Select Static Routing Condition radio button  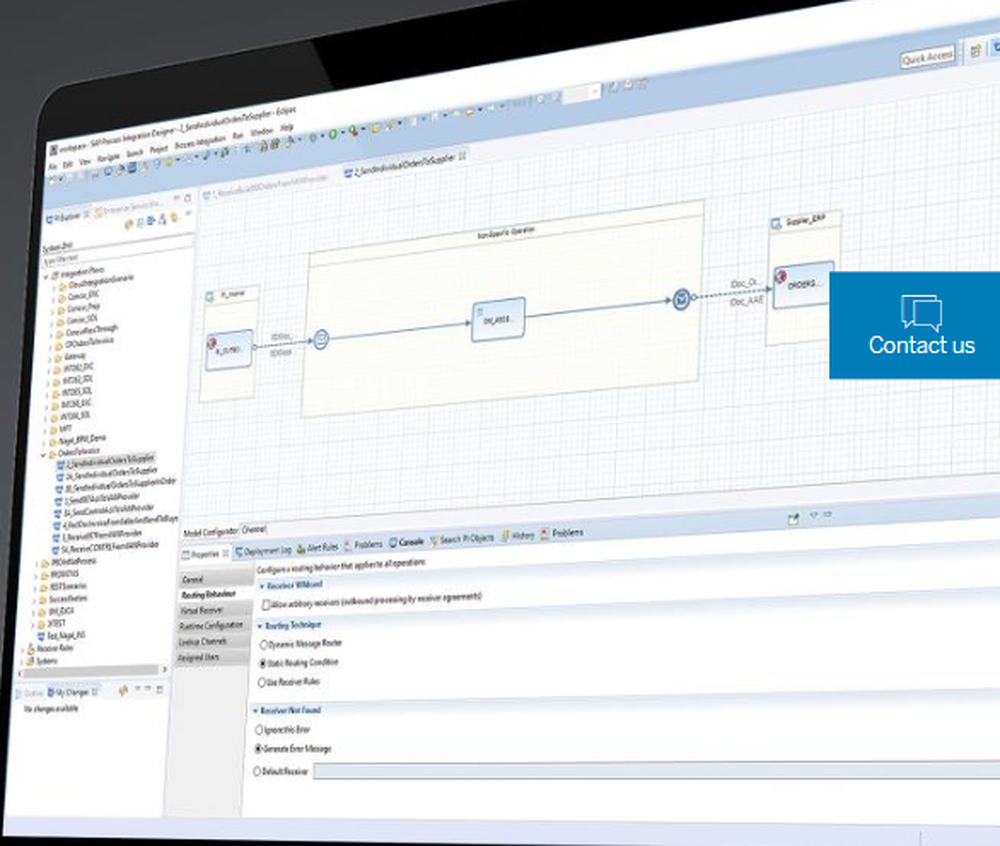pos(262,664)
